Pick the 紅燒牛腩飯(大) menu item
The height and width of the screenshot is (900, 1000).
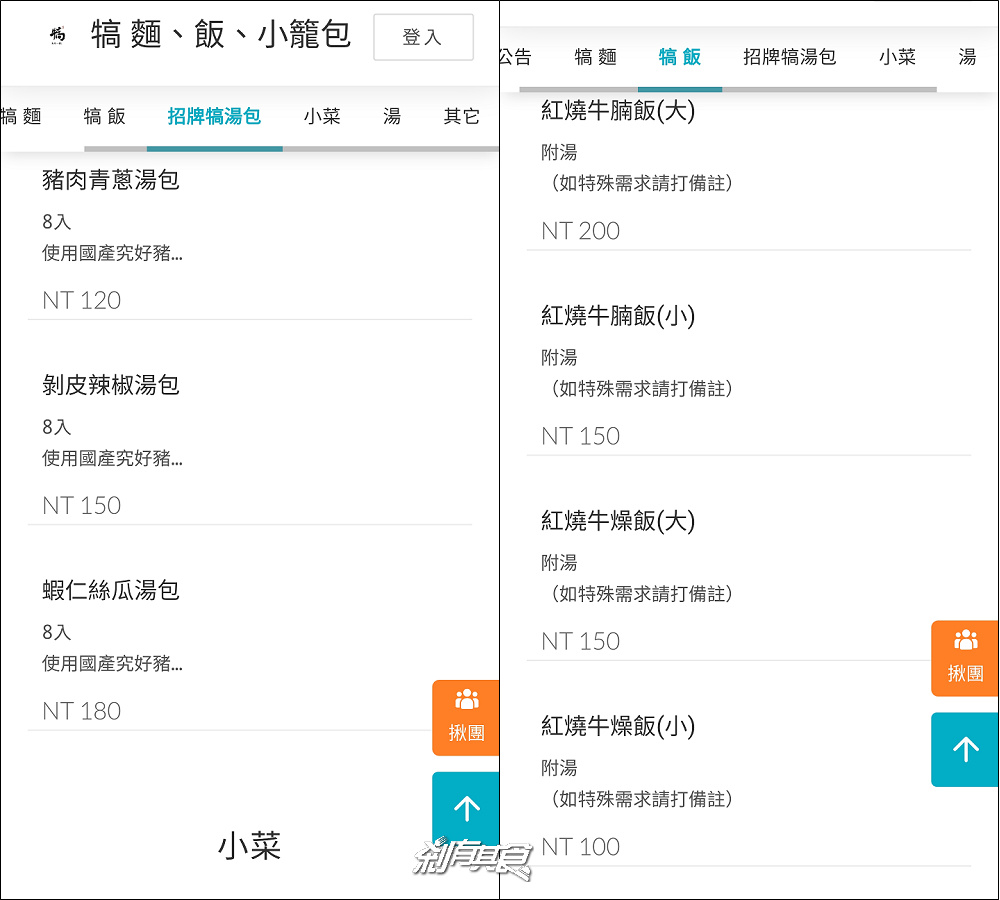point(618,111)
